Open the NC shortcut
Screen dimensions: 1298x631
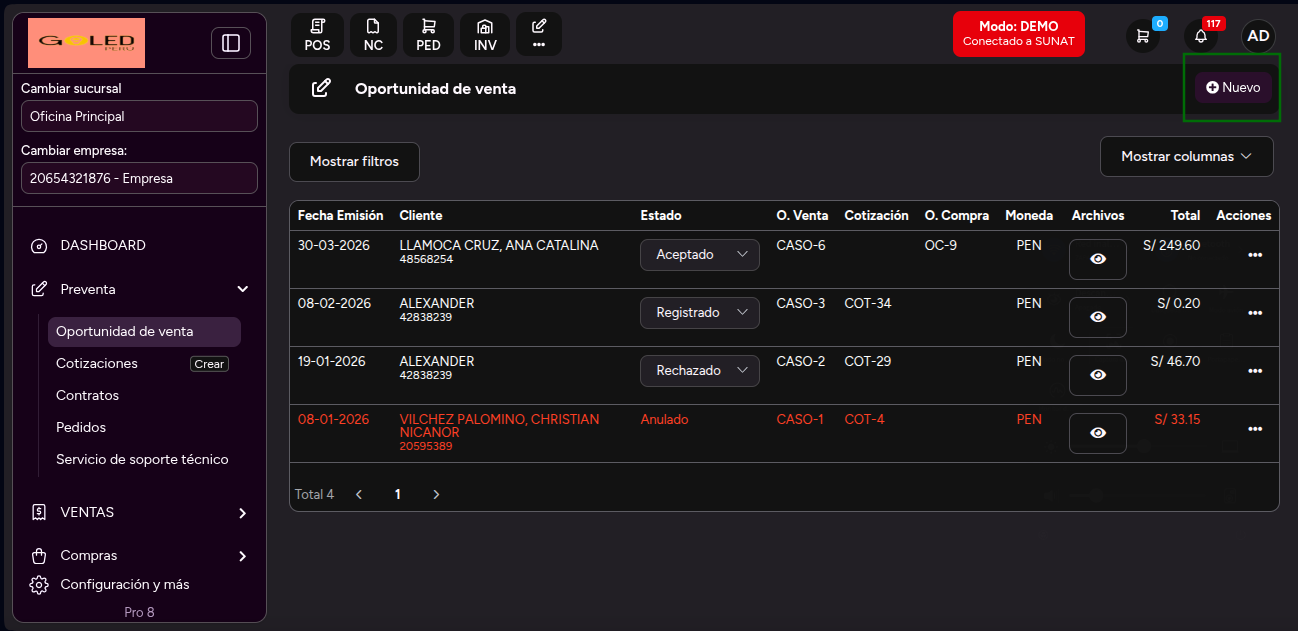373,34
